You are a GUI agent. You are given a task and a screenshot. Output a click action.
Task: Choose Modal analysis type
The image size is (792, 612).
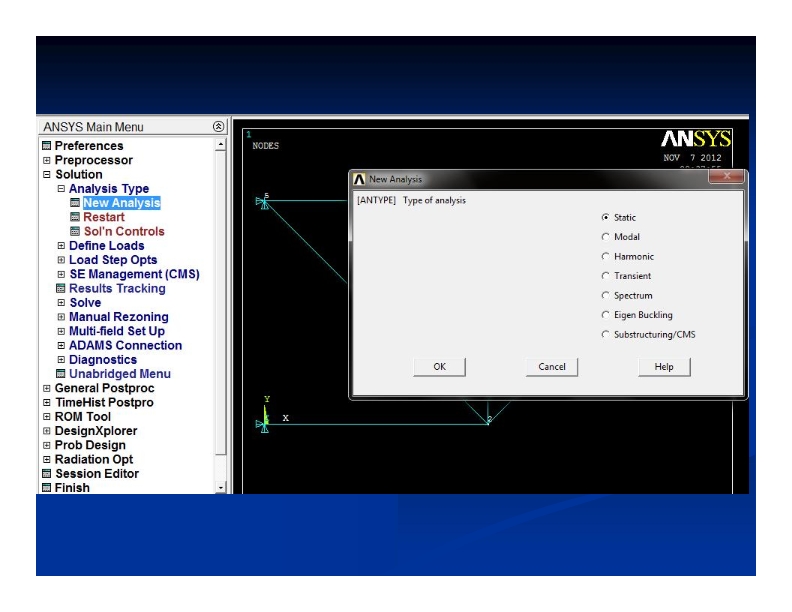[606, 237]
